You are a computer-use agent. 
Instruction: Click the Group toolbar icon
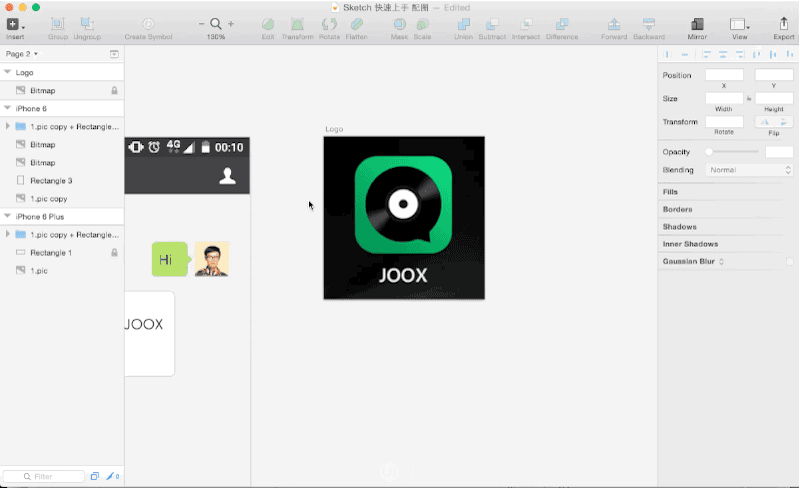[x=58, y=24]
